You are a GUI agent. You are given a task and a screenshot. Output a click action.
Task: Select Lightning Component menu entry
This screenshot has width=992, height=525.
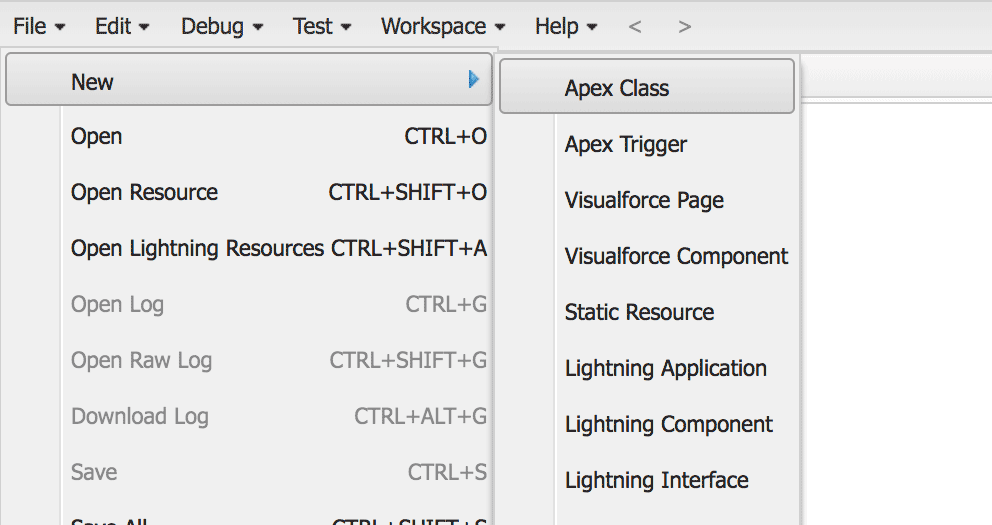(x=668, y=424)
